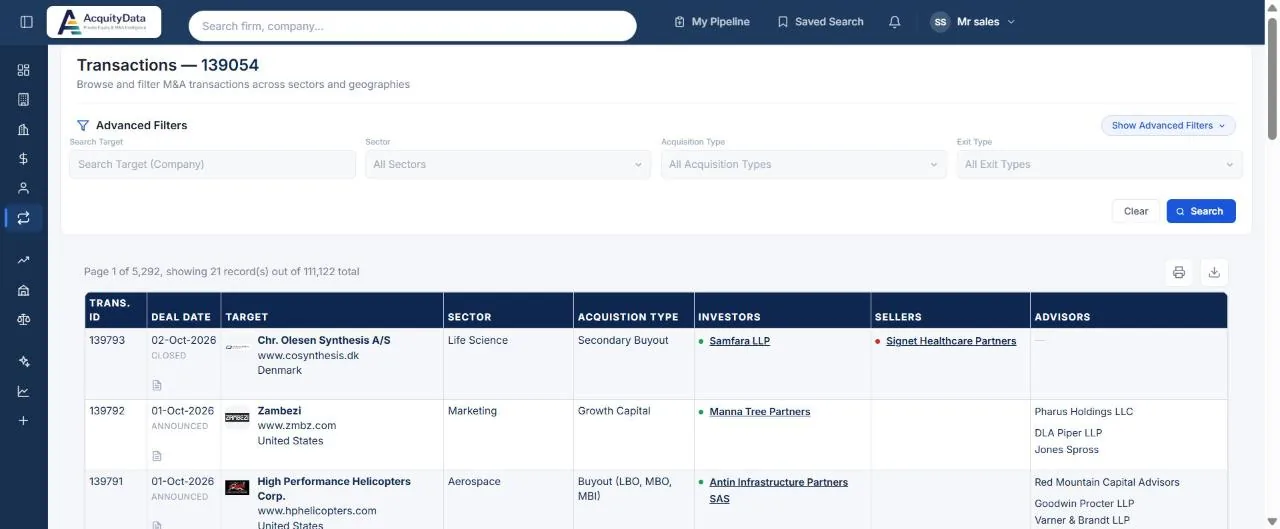Click www.zmbz.com website text
1280x529 pixels.
tap(297, 426)
